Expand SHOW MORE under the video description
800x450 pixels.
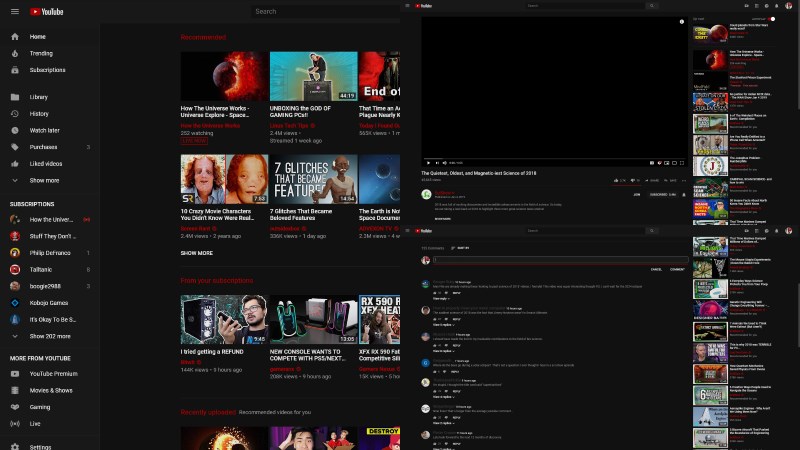(442, 219)
